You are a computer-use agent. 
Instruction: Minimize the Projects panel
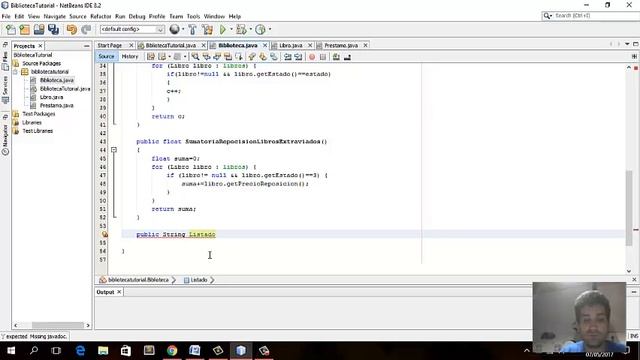point(87,46)
